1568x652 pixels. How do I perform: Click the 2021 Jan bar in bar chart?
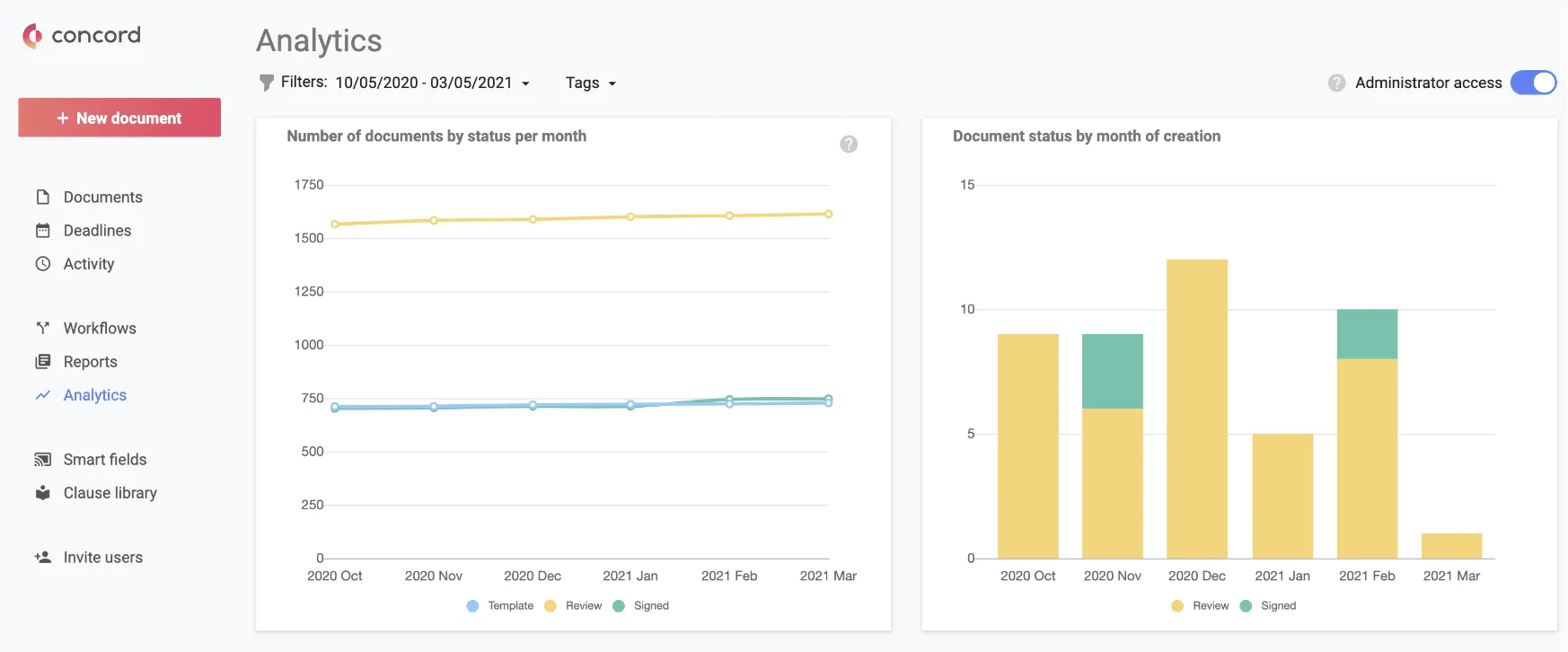(1282, 496)
